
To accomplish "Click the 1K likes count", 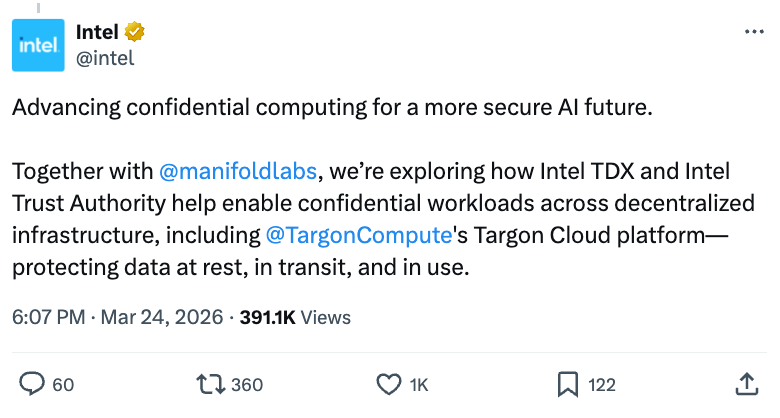I will point(418,385).
